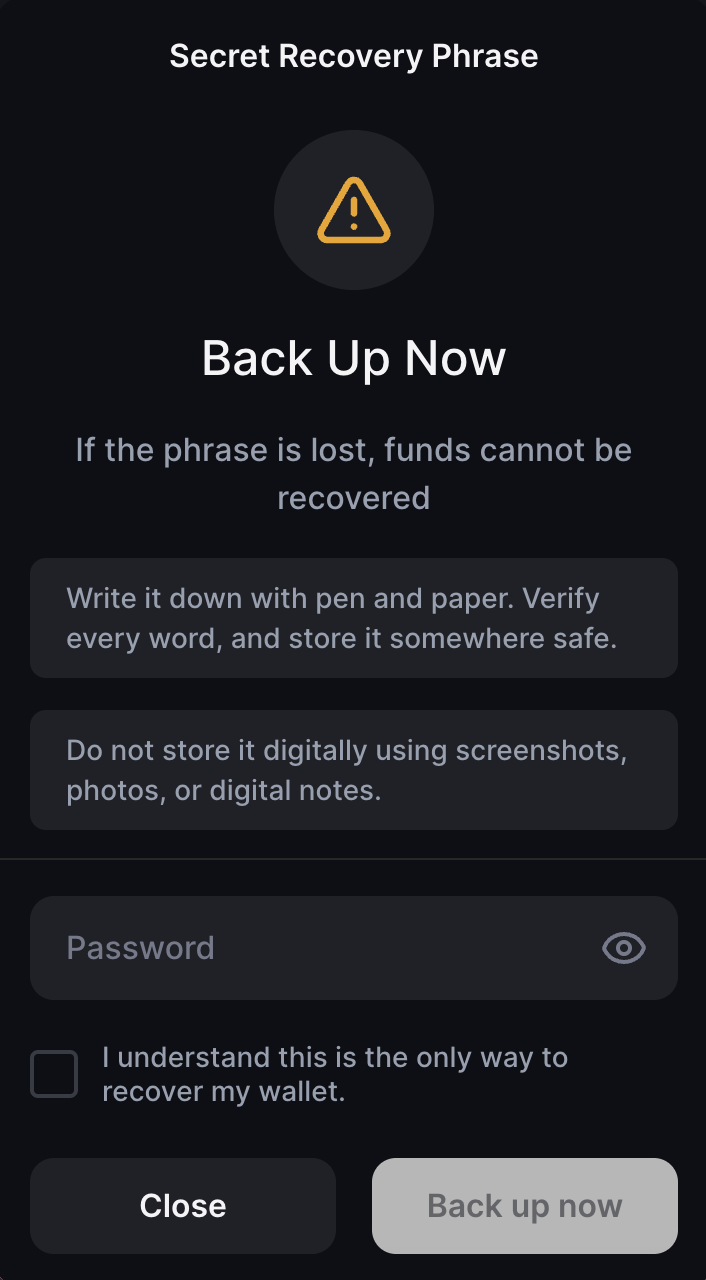
Task: Click the "Back up now" button
Action: click(525, 1206)
